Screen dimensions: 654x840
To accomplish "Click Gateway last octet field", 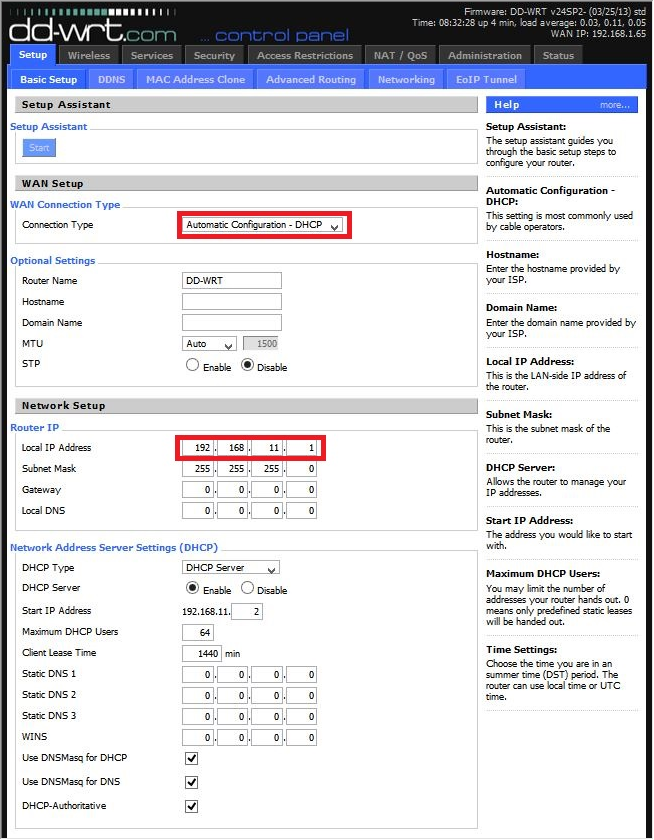I will tap(301, 490).
